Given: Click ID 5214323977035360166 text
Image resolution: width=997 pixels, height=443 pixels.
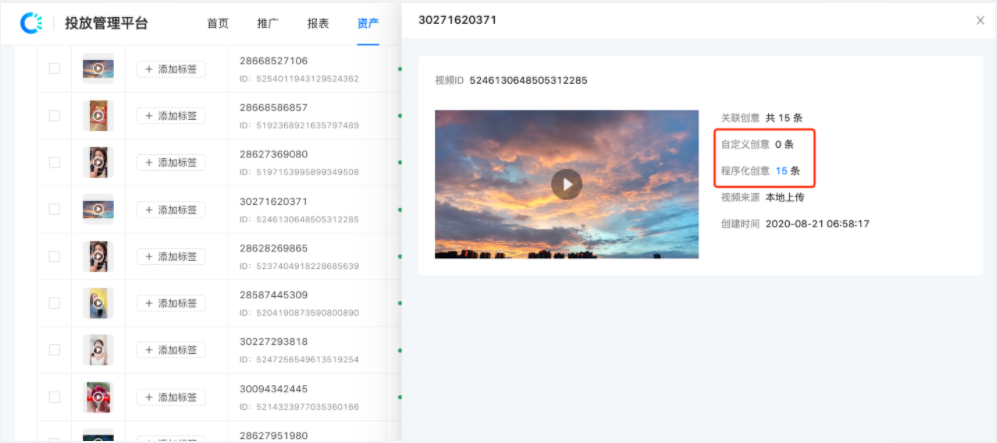Looking at the screenshot, I should 299,407.
